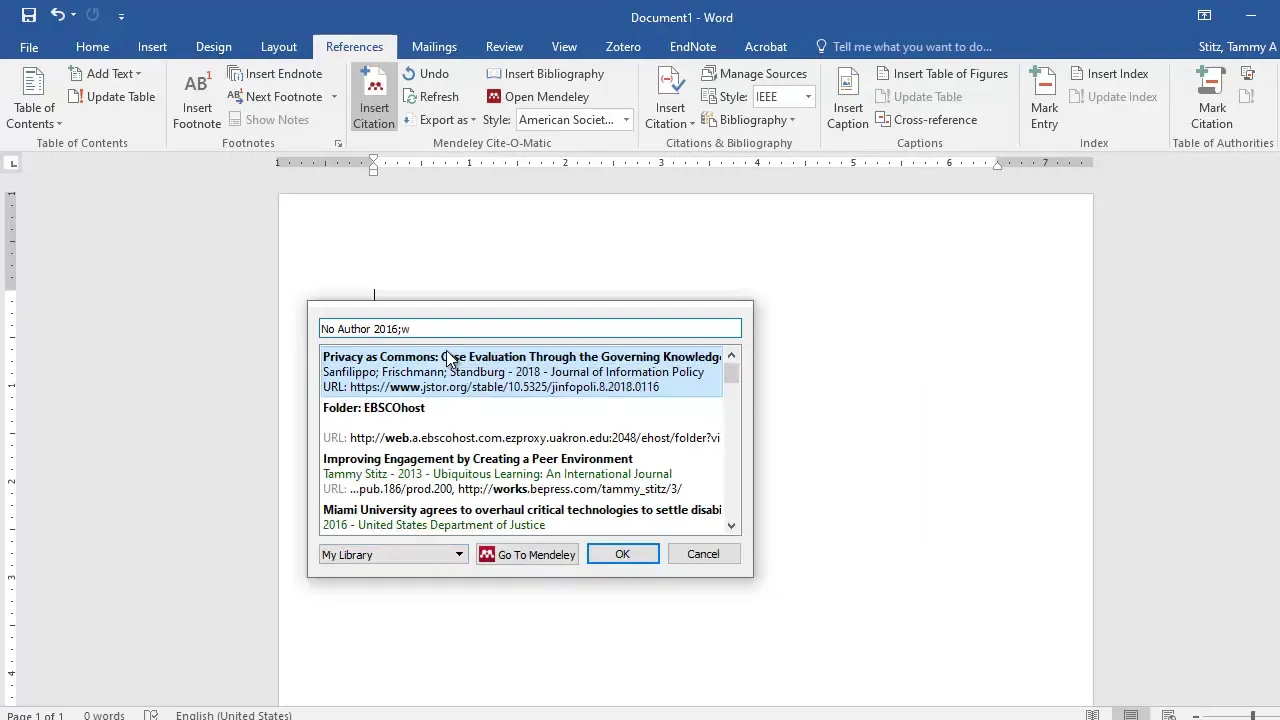Click Cancel in the citation dialog

click(703, 555)
